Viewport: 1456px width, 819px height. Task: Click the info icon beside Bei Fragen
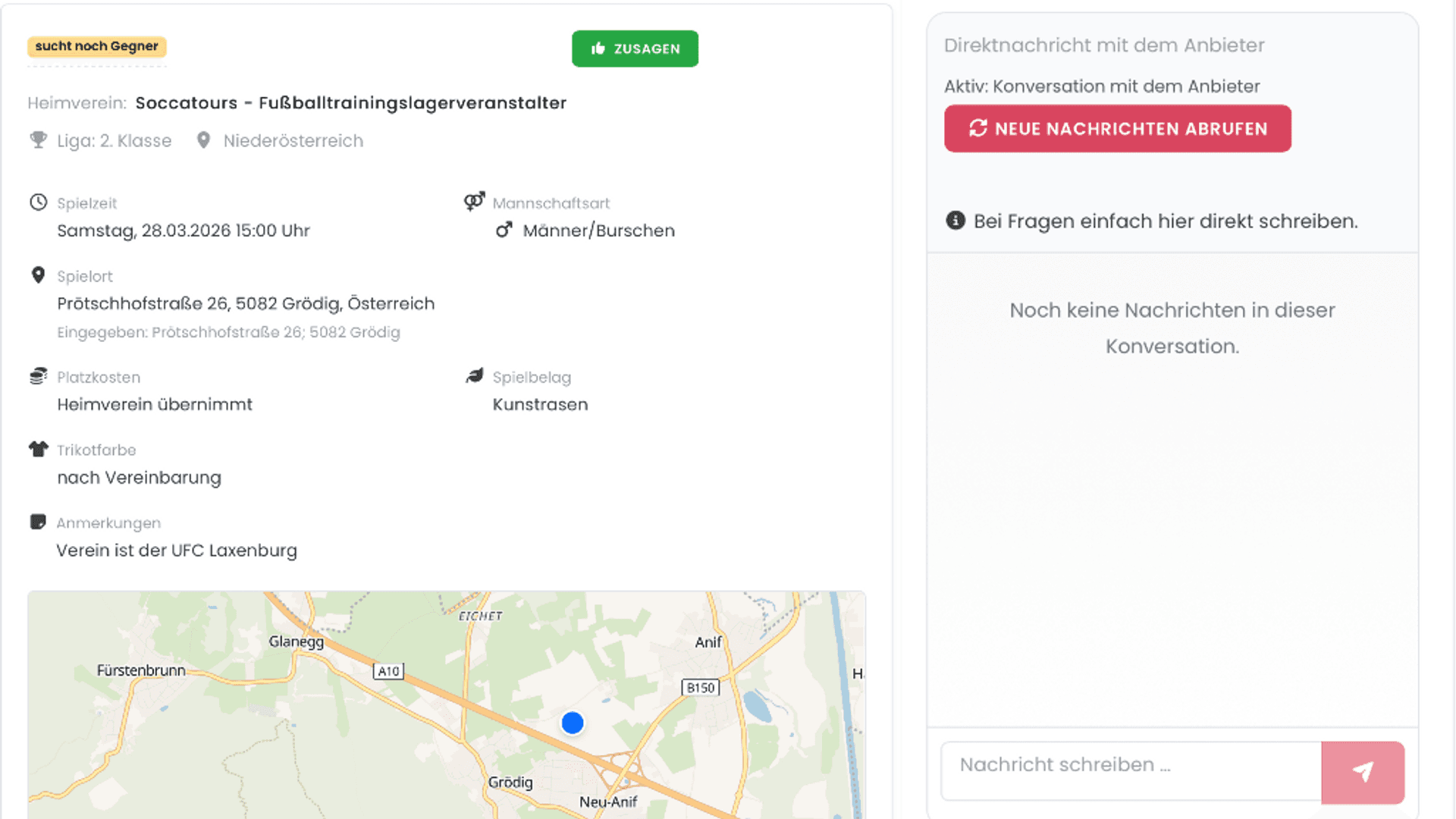point(955,221)
